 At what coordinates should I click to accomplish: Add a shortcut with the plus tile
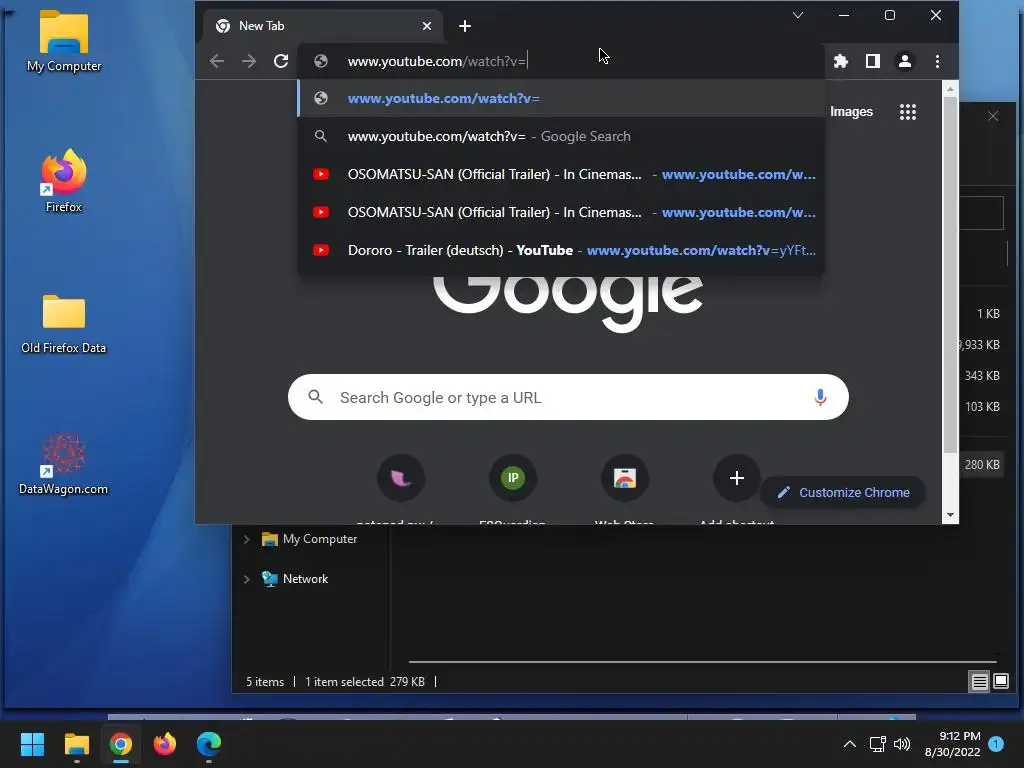click(x=737, y=478)
